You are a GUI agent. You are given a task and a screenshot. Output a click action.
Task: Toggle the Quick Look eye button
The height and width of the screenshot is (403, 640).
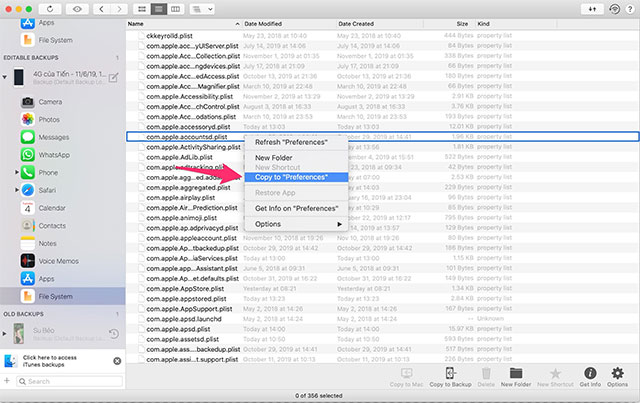coord(77,9)
